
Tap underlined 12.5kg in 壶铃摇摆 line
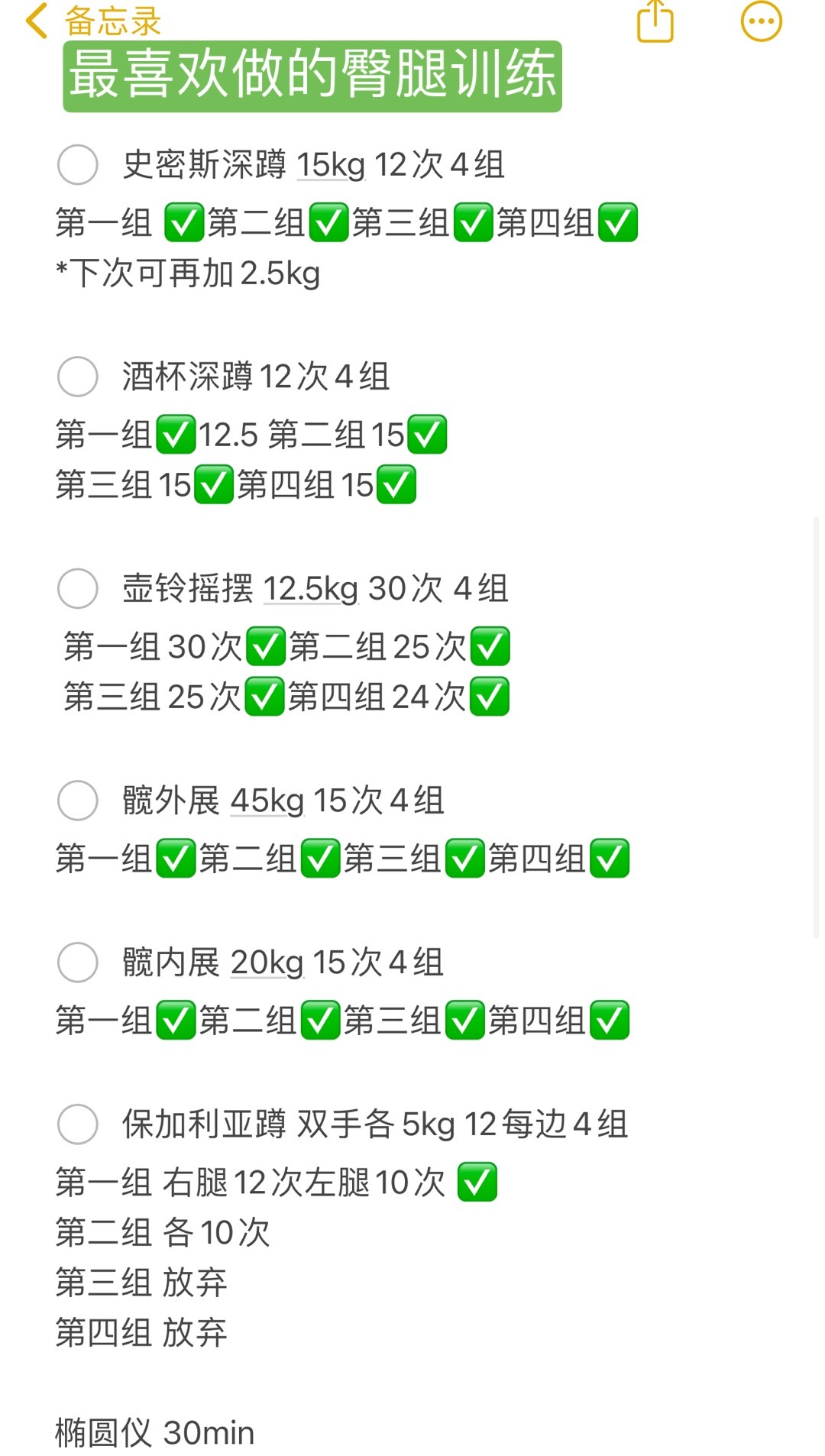point(310,589)
